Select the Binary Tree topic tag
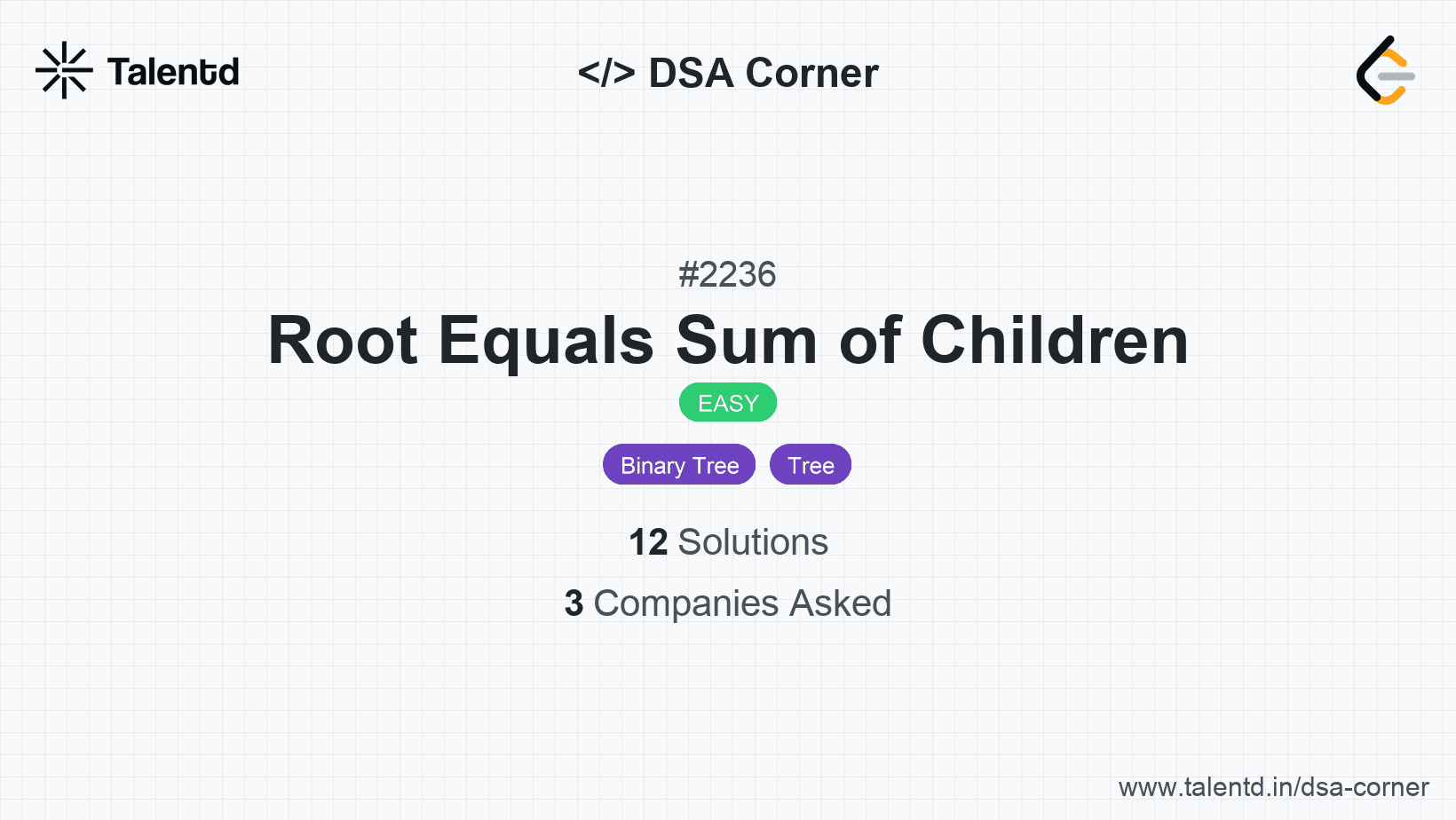Viewport: 1456px width, 820px height. [x=679, y=465]
